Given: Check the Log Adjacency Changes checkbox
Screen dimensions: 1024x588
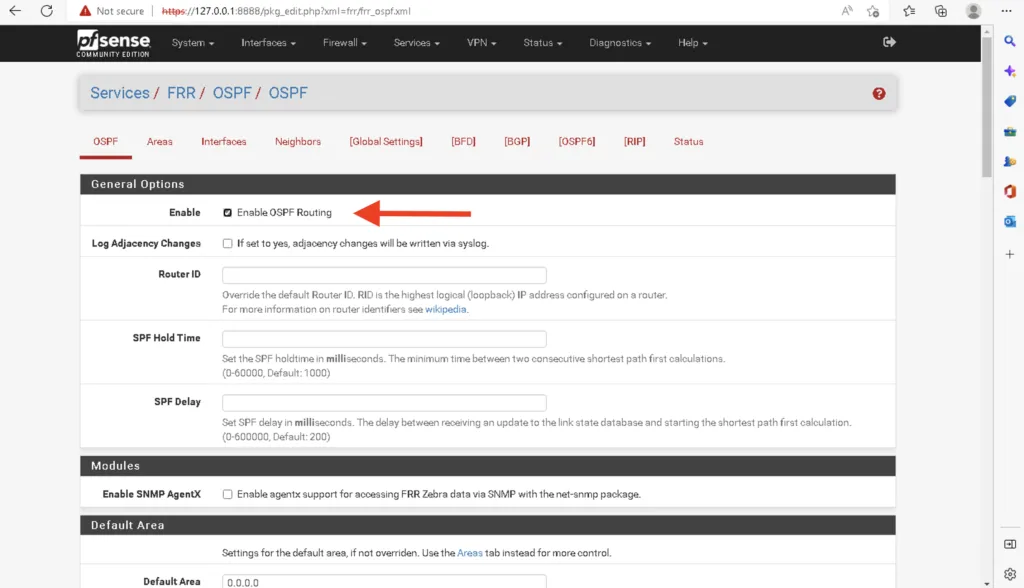Looking at the screenshot, I should 227,244.
